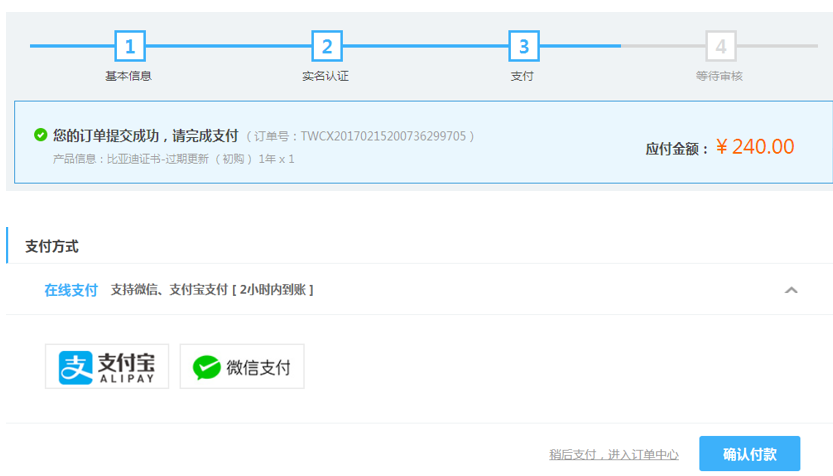This screenshot has height=476, width=833.
Task: Go to the 基本信息 step label
Action: click(x=129, y=76)
